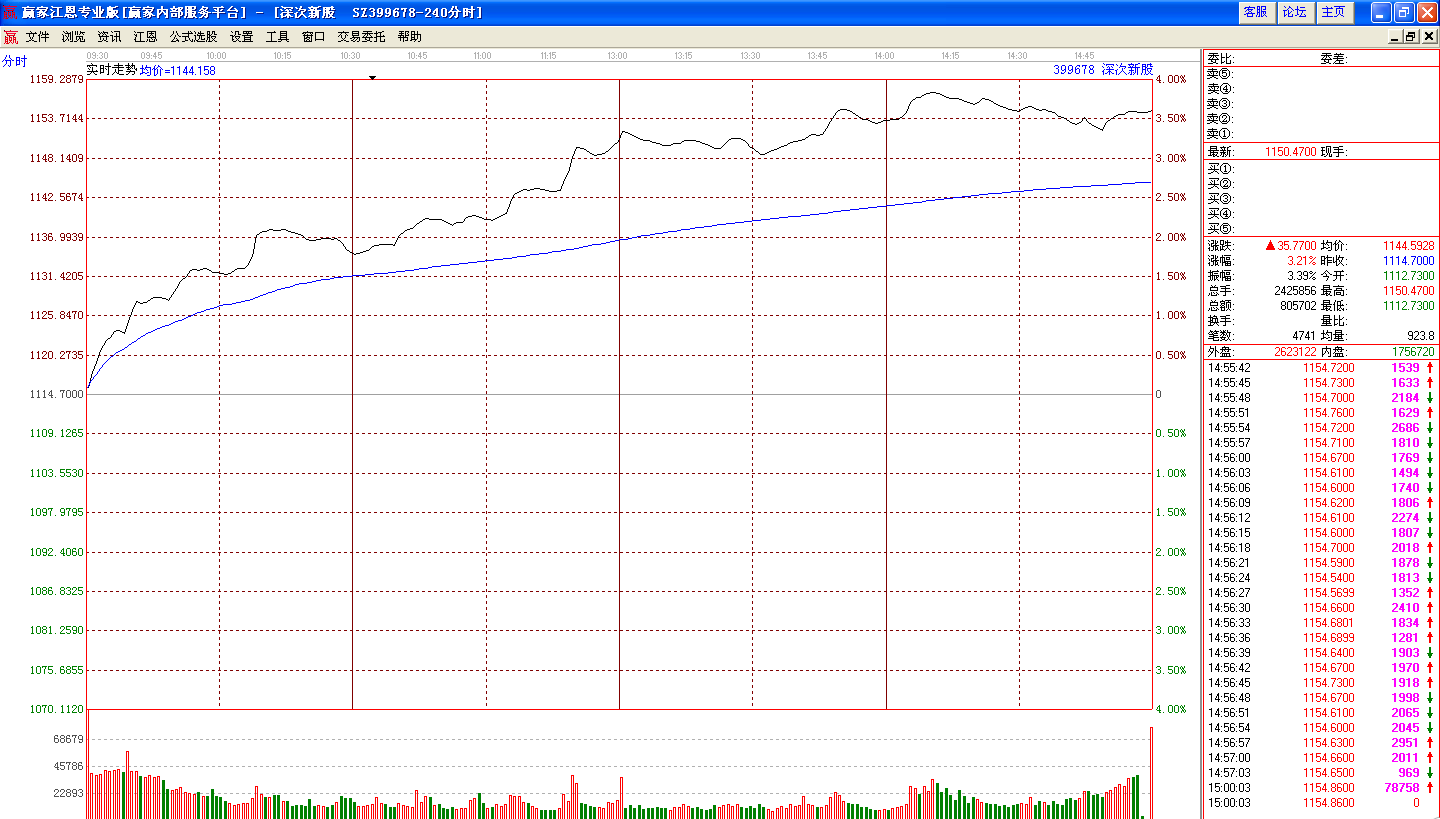Click the 客服 button

pos(1255,12)
